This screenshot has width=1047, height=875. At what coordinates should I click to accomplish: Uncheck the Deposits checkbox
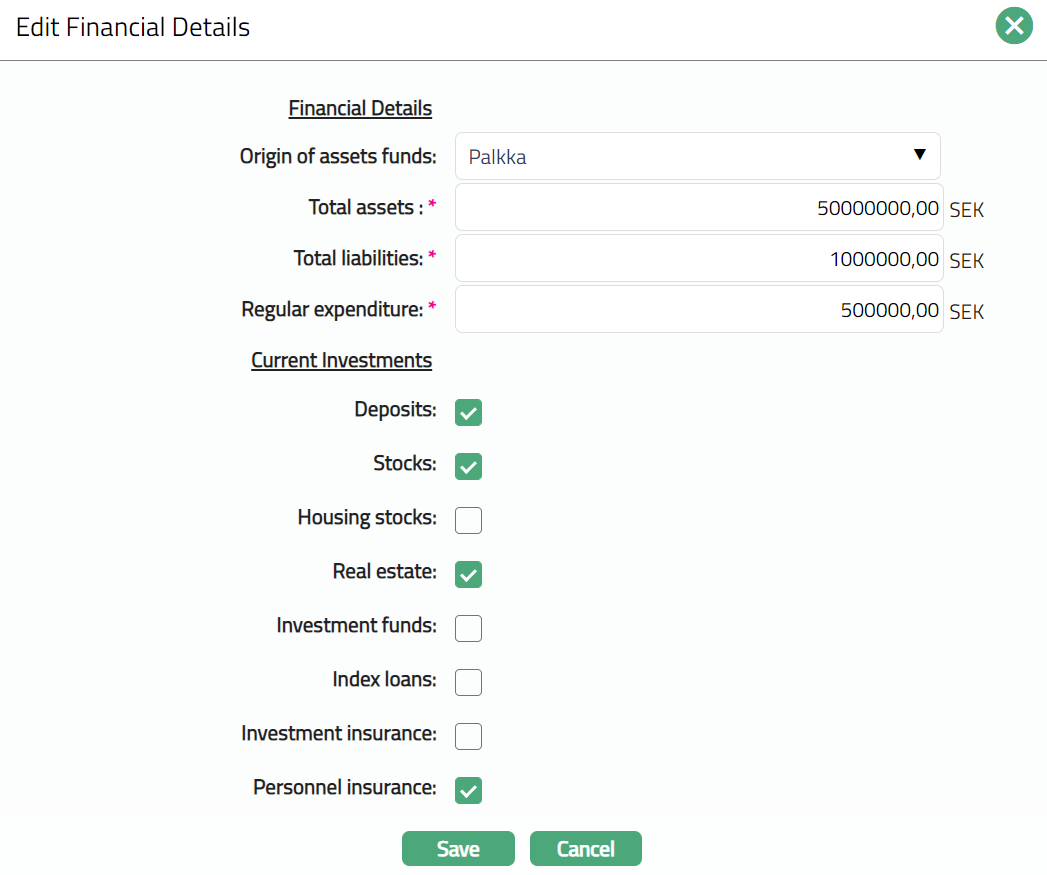[x=468, y=412]
